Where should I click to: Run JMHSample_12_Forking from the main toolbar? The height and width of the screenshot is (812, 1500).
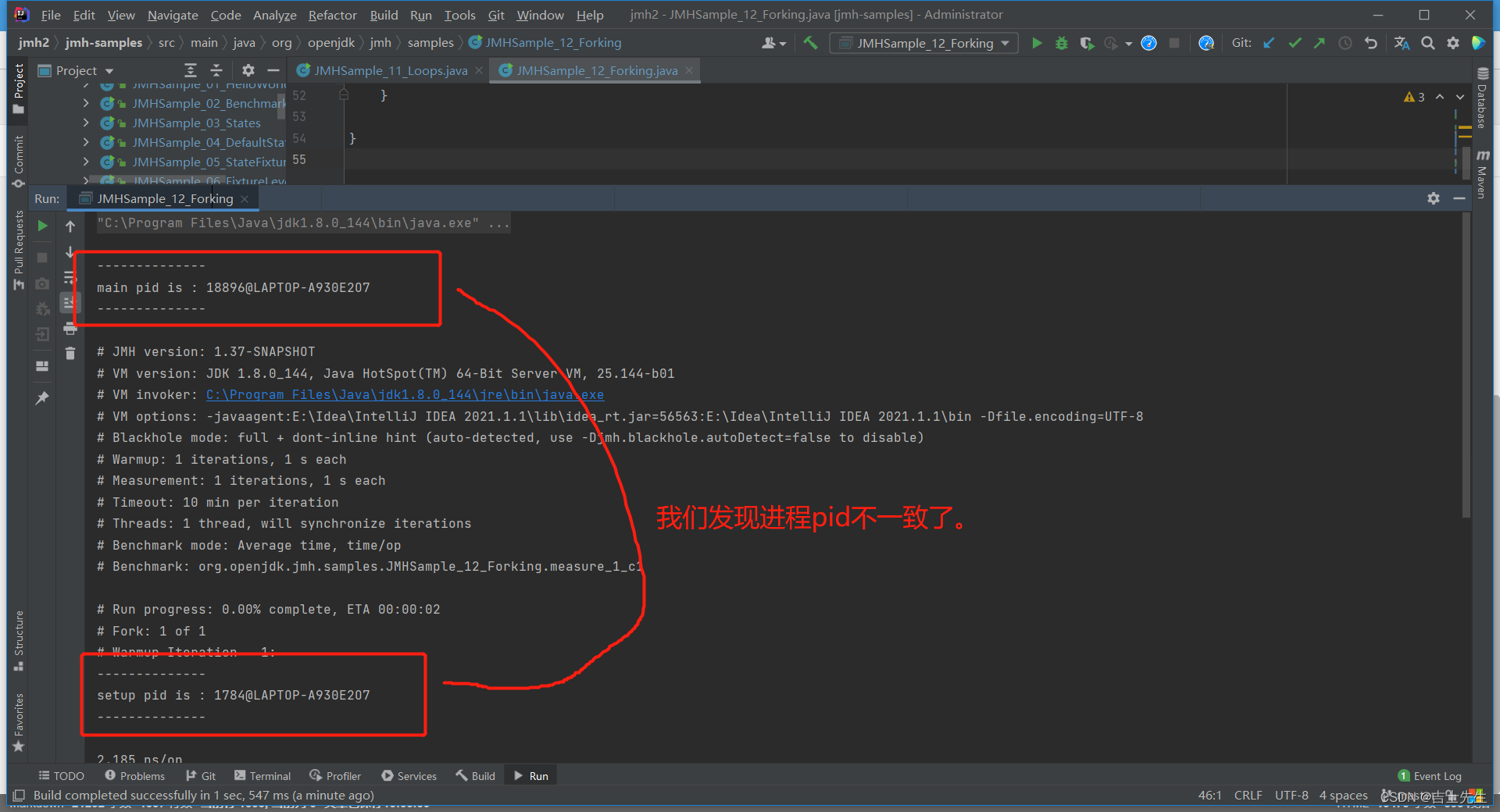[1037, 43]
